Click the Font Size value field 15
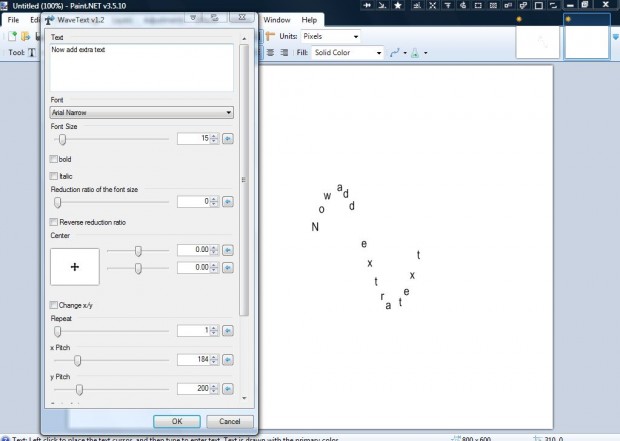Screen dimensions: 620x441 tap(194, 138)
